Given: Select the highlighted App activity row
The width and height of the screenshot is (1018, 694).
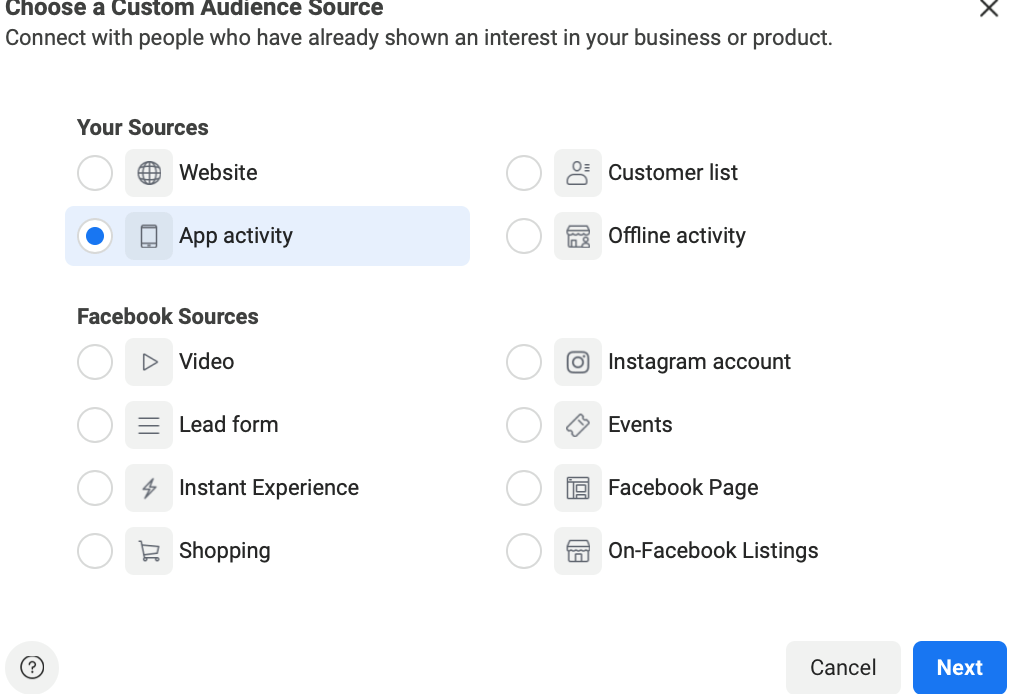Looking at the screenshot, I should tap(267, 235).
